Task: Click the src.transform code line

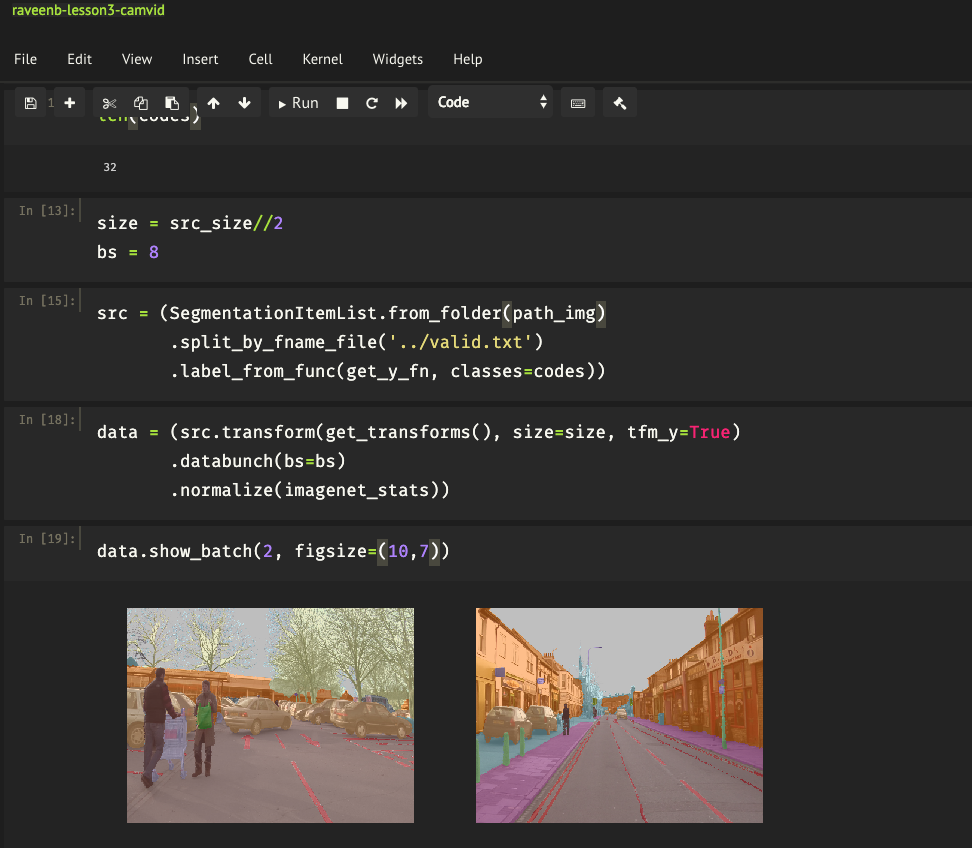Action: (418, 432)
